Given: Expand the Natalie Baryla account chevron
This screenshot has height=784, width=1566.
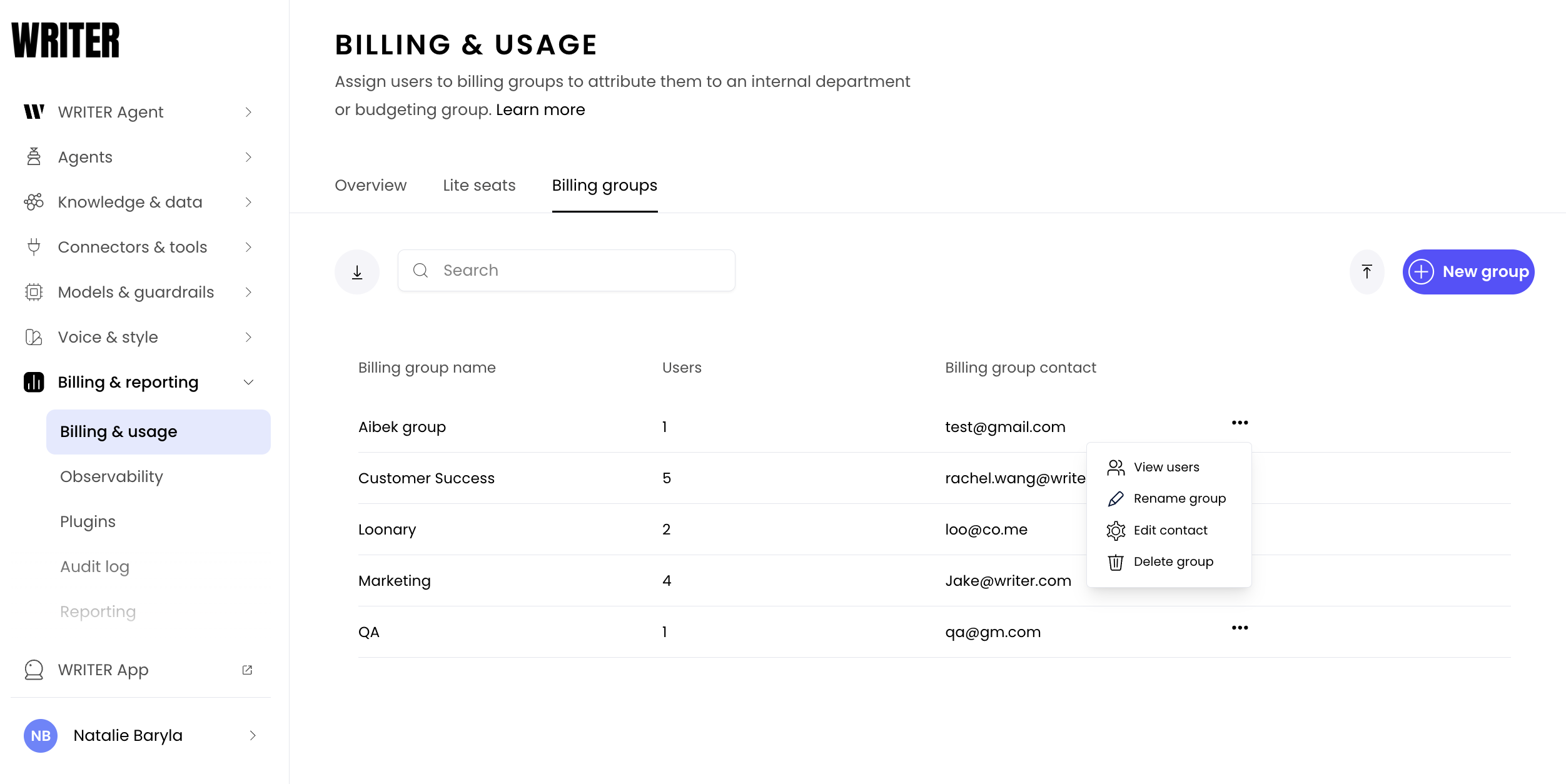Looking at the screenshot, I should [253, 735].
